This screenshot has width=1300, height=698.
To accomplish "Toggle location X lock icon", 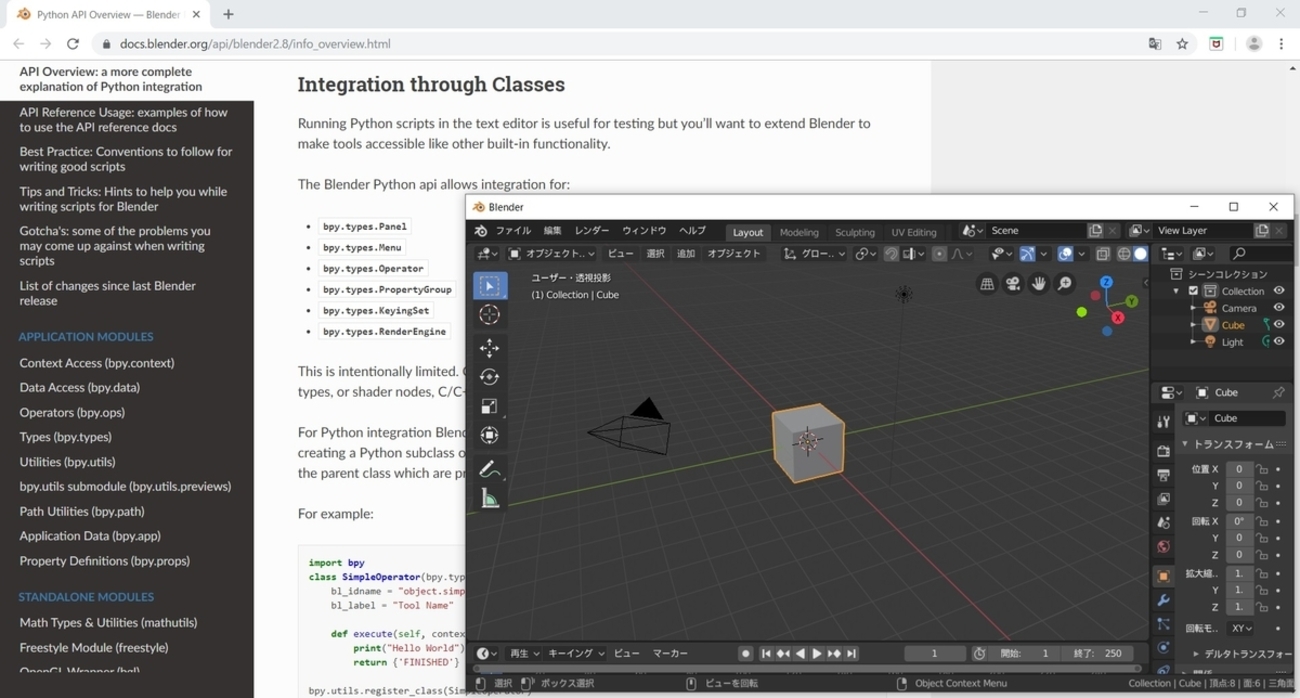I will tap(1262, 469).
